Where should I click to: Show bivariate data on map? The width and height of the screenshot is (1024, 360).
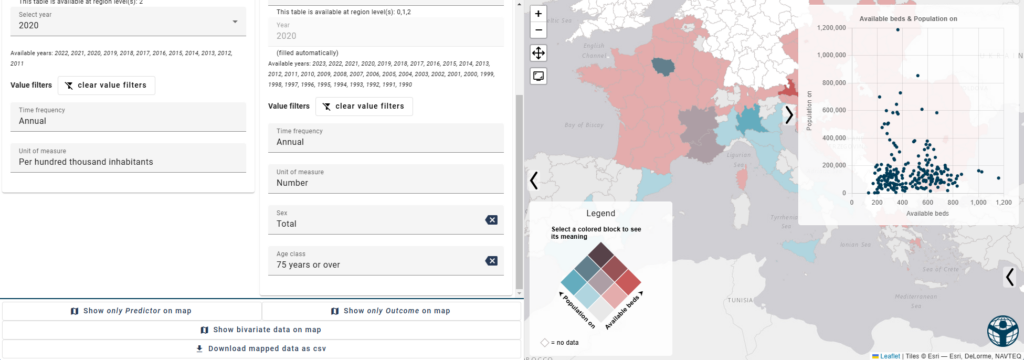(261, 330)
